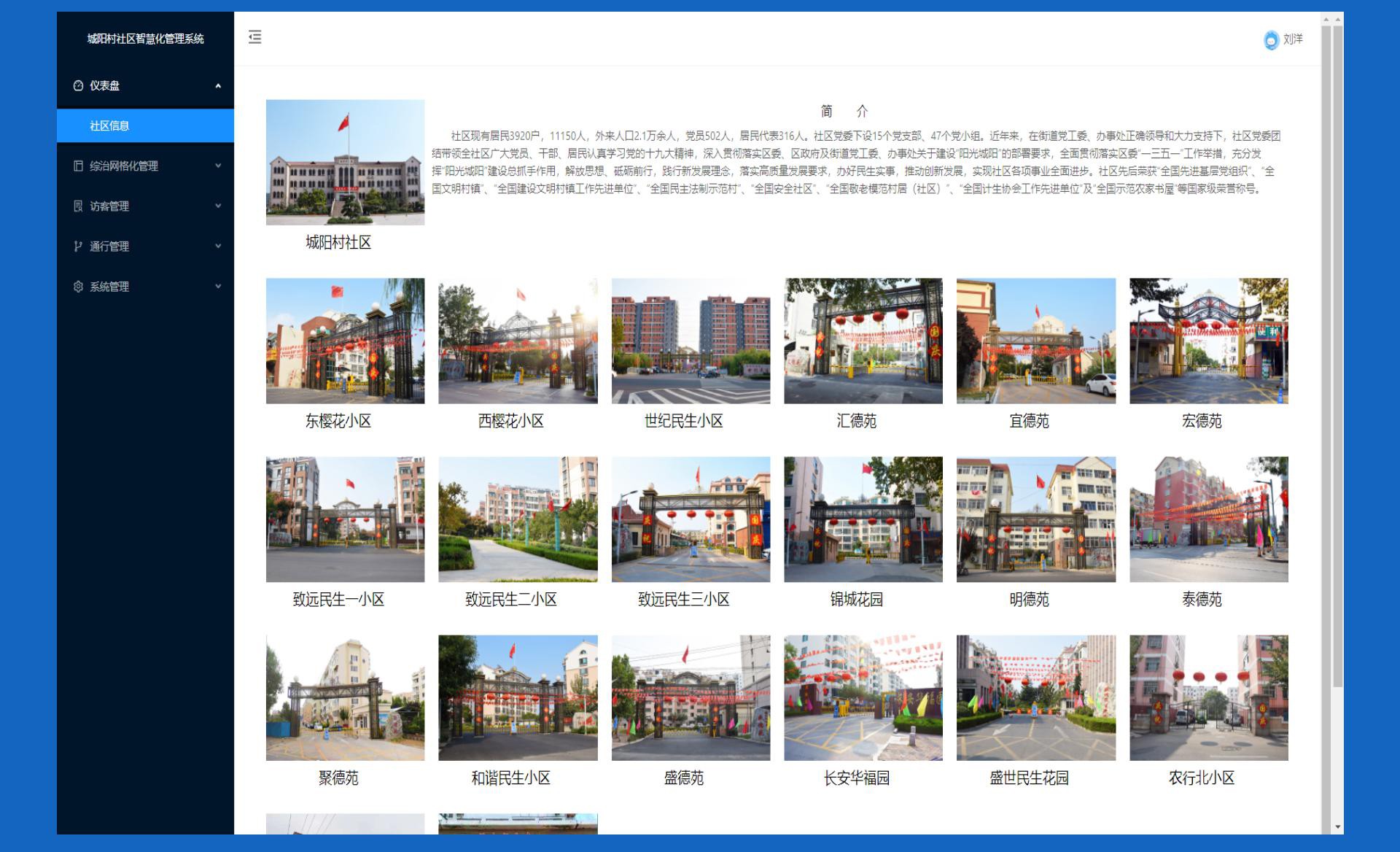Collapse the sidebar with the menu fold icon
Image resolution: width=1400 pixels, height=852 pixels.
click(x=254, y=37)
